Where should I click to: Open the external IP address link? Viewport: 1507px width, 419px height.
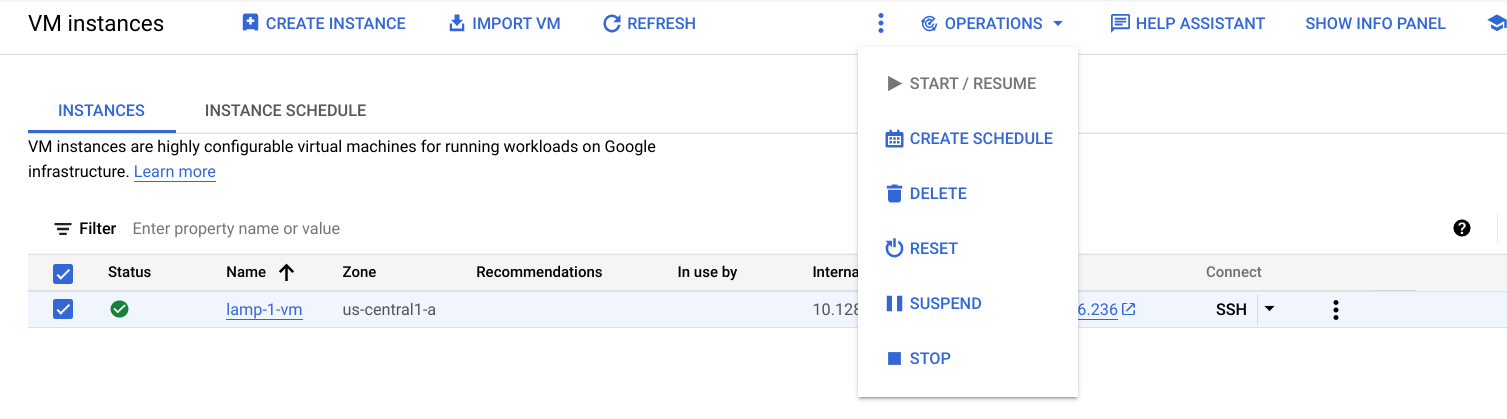[x=1098, y=310]
